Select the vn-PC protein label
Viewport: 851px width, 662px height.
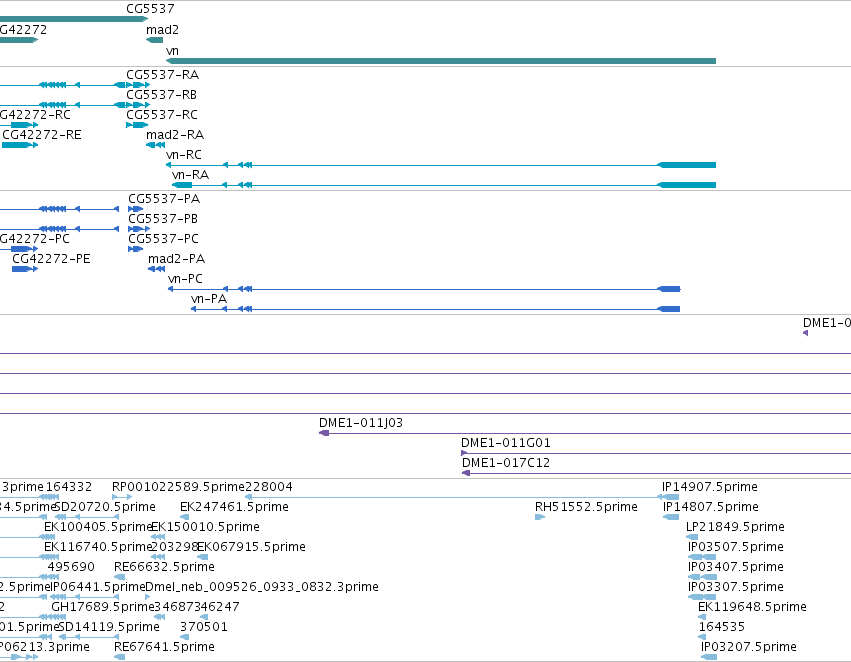186,279
